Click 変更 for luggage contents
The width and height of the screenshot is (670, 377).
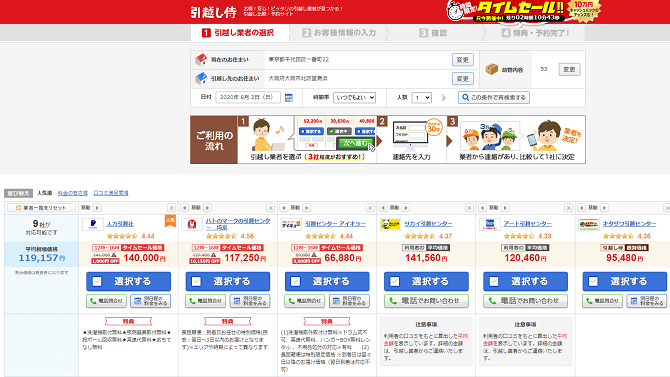[x=569, y=69]
